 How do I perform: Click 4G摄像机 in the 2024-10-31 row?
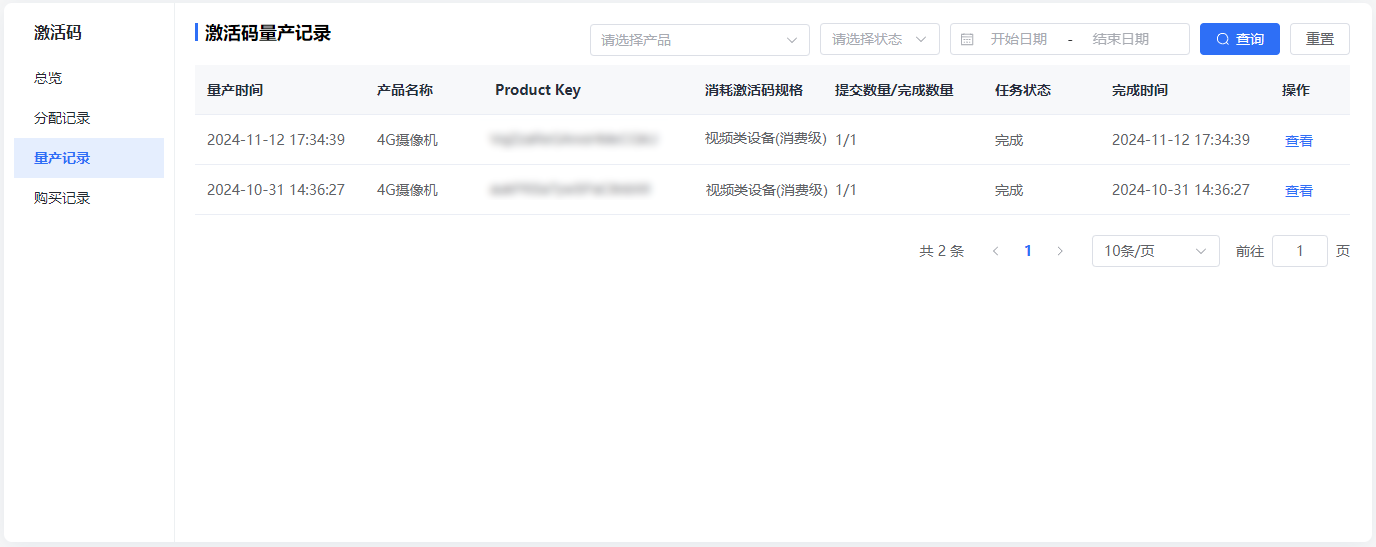(x=407, y=190)
